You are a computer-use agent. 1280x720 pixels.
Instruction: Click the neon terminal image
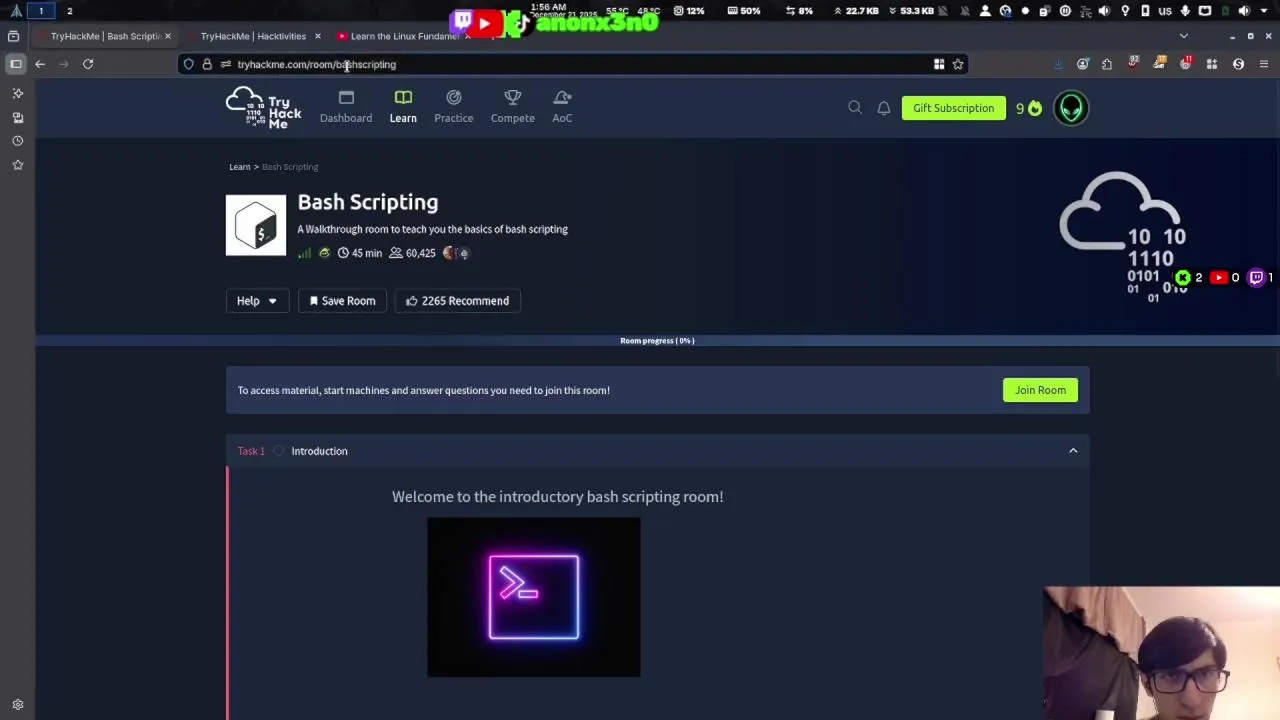click(x=534, y=597)
